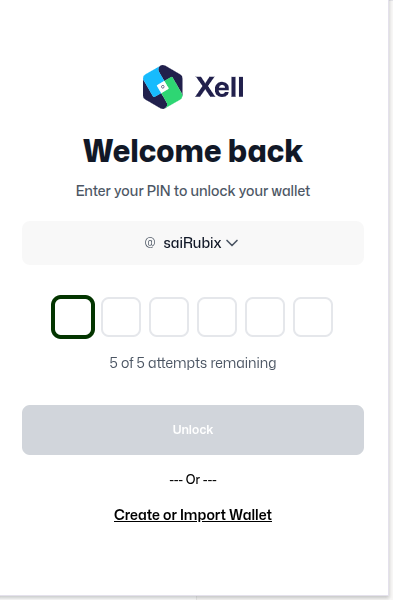Click the --- Or --- separator text
The width and height of the screenshot is (393, 600).
coord(193,479)
